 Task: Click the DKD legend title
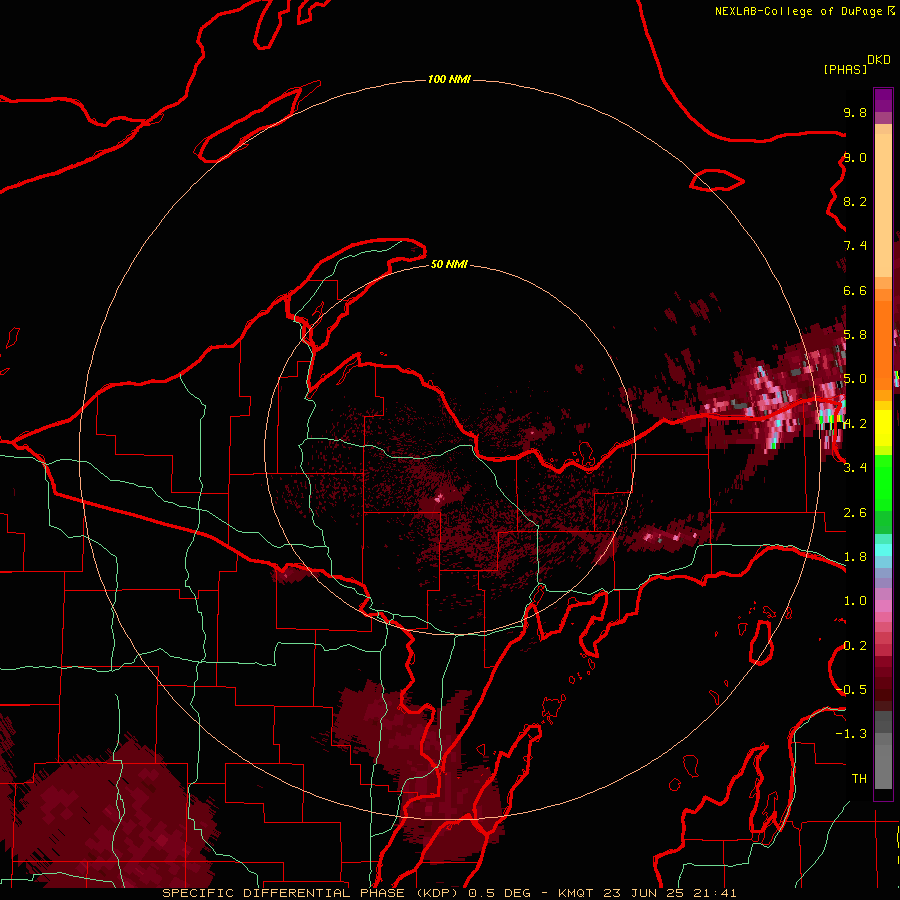click(x=879, y=60)
